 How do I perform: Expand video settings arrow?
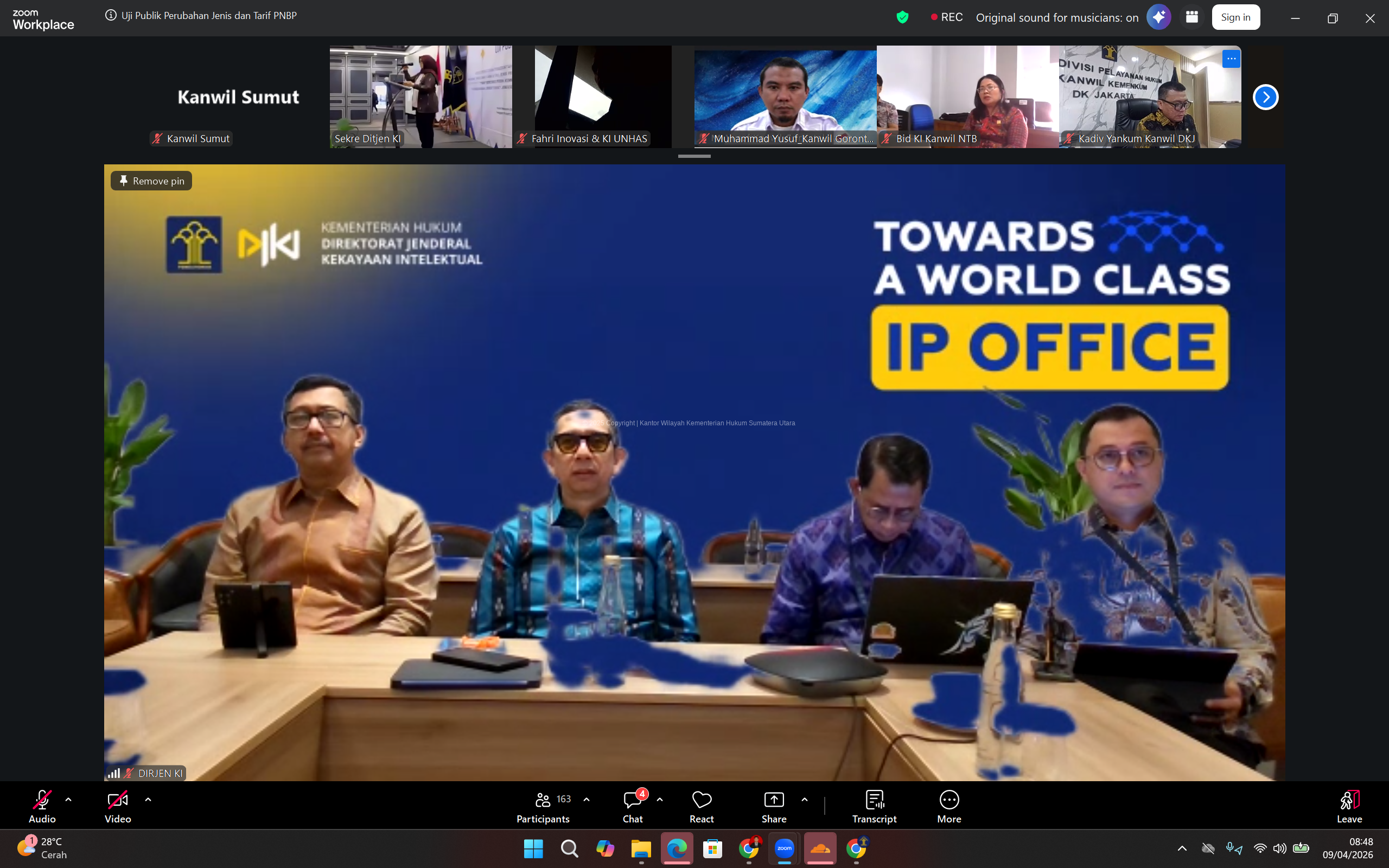[148, 799]
